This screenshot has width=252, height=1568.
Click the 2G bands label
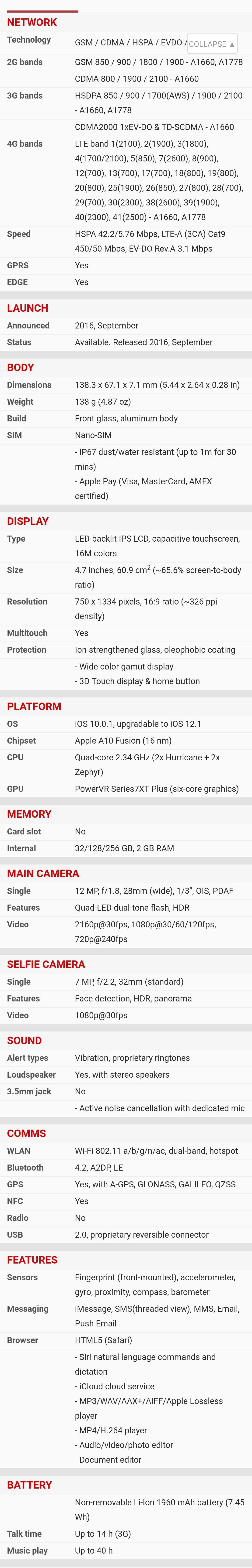coord(24,62)
